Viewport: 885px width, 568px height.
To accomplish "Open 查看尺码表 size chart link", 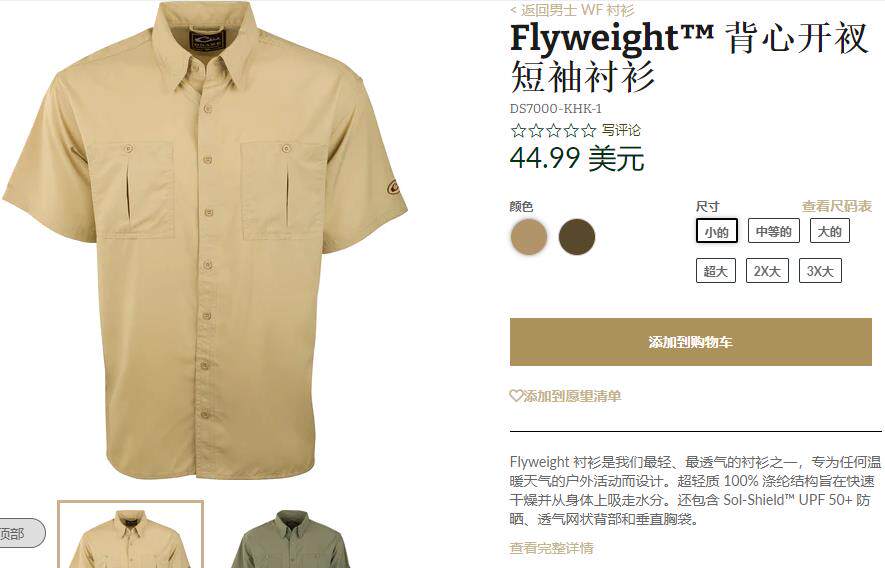I will 836,206.
